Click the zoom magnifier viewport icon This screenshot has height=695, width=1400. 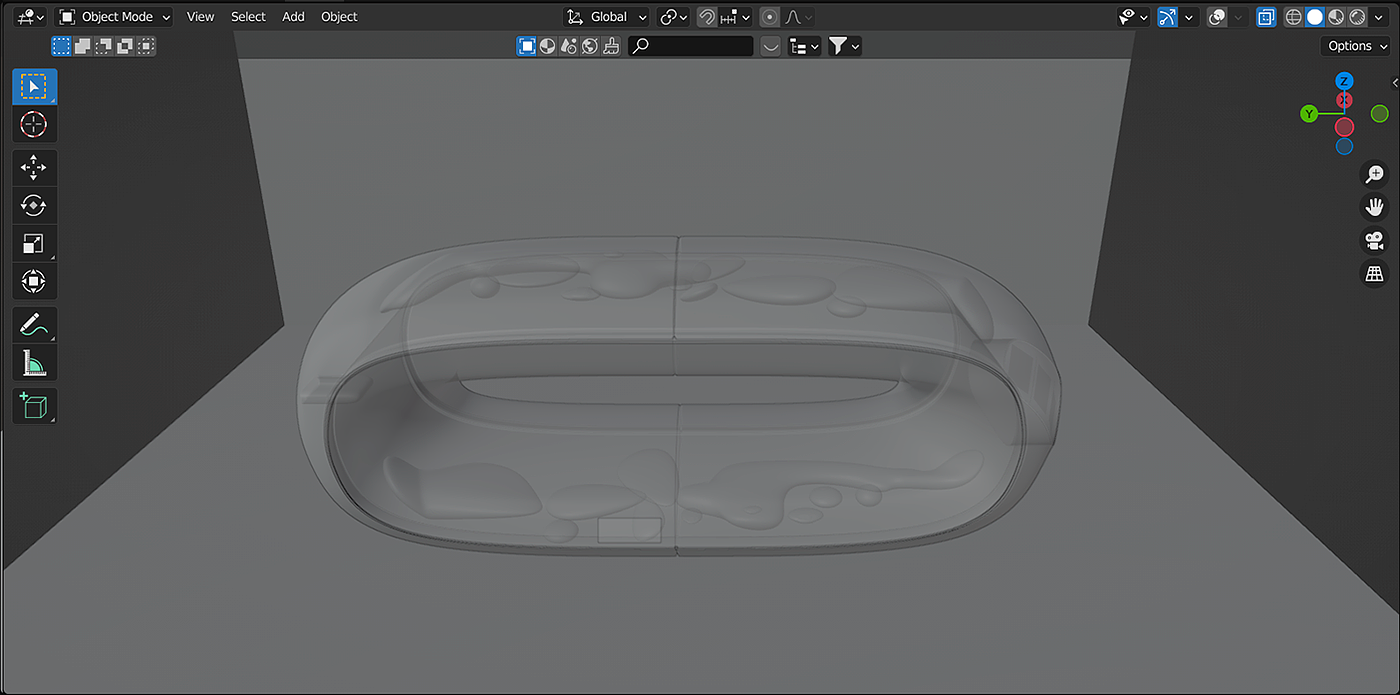click(x=1375, y=174)
